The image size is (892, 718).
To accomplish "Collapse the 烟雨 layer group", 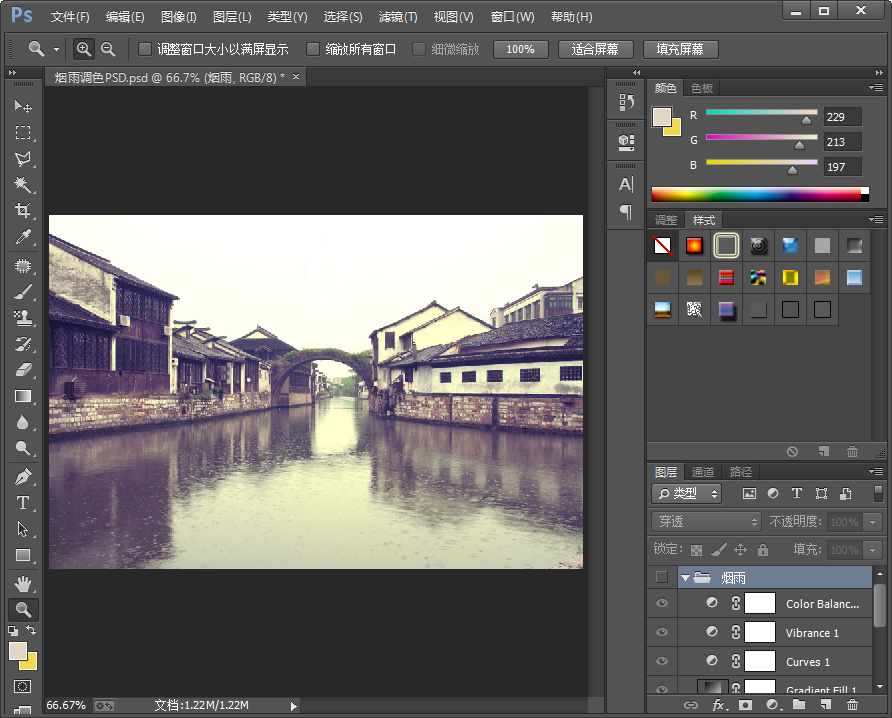I will pos(685,577).
